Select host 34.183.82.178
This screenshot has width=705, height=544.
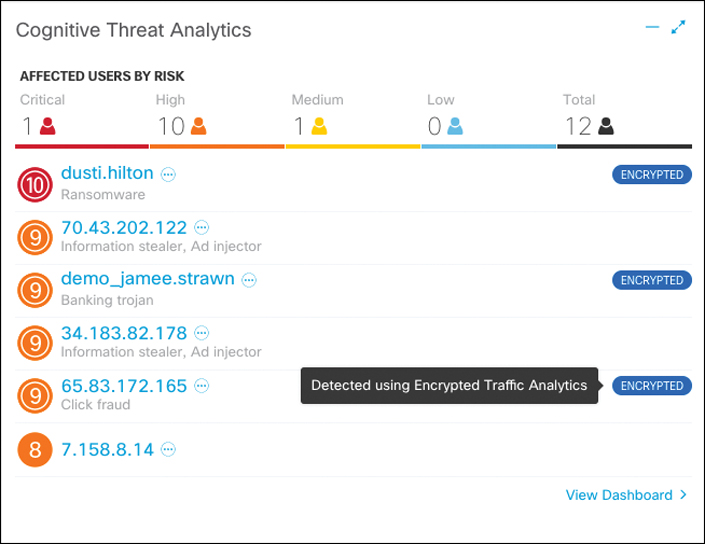coord(124,332)
